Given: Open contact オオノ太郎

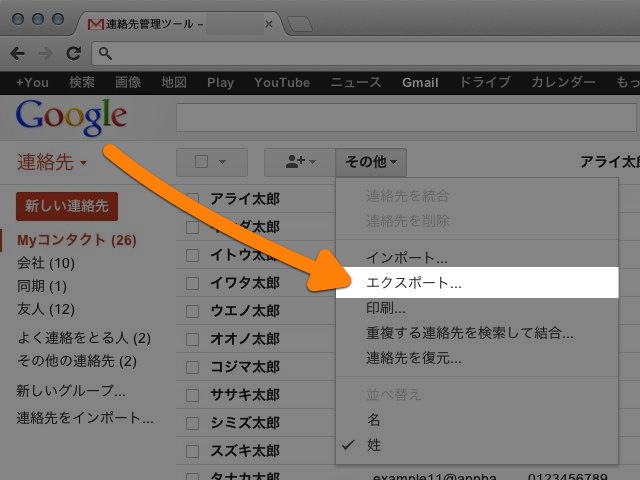Looking at the screenshot, I should 245,339.
